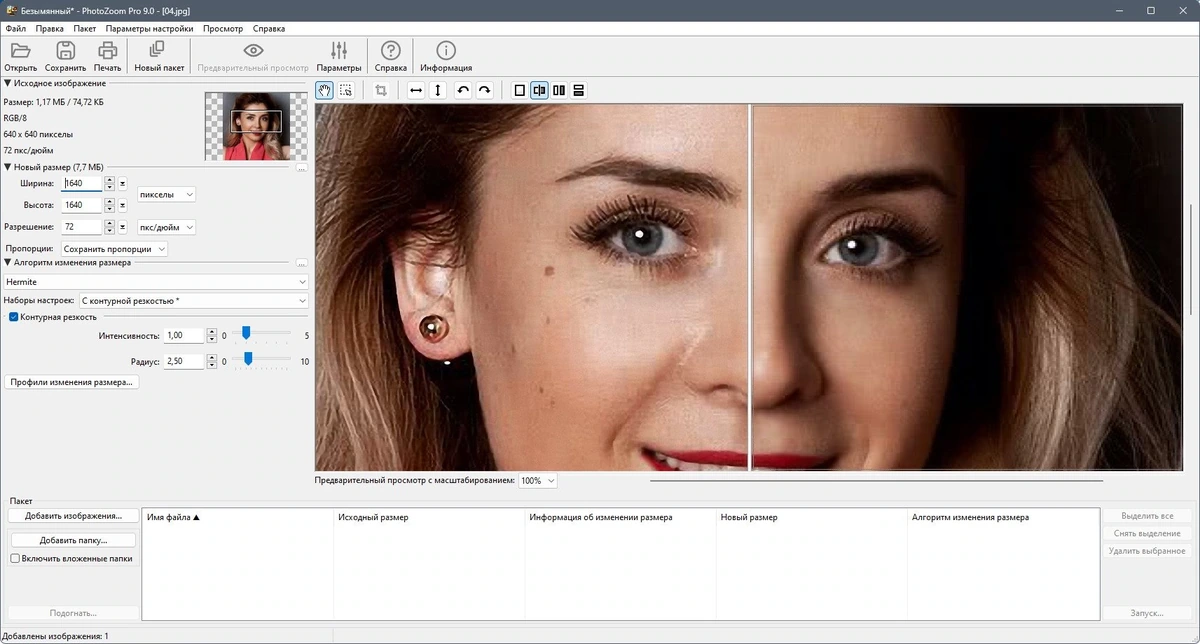Click the Высота height input field

[82, 205]
